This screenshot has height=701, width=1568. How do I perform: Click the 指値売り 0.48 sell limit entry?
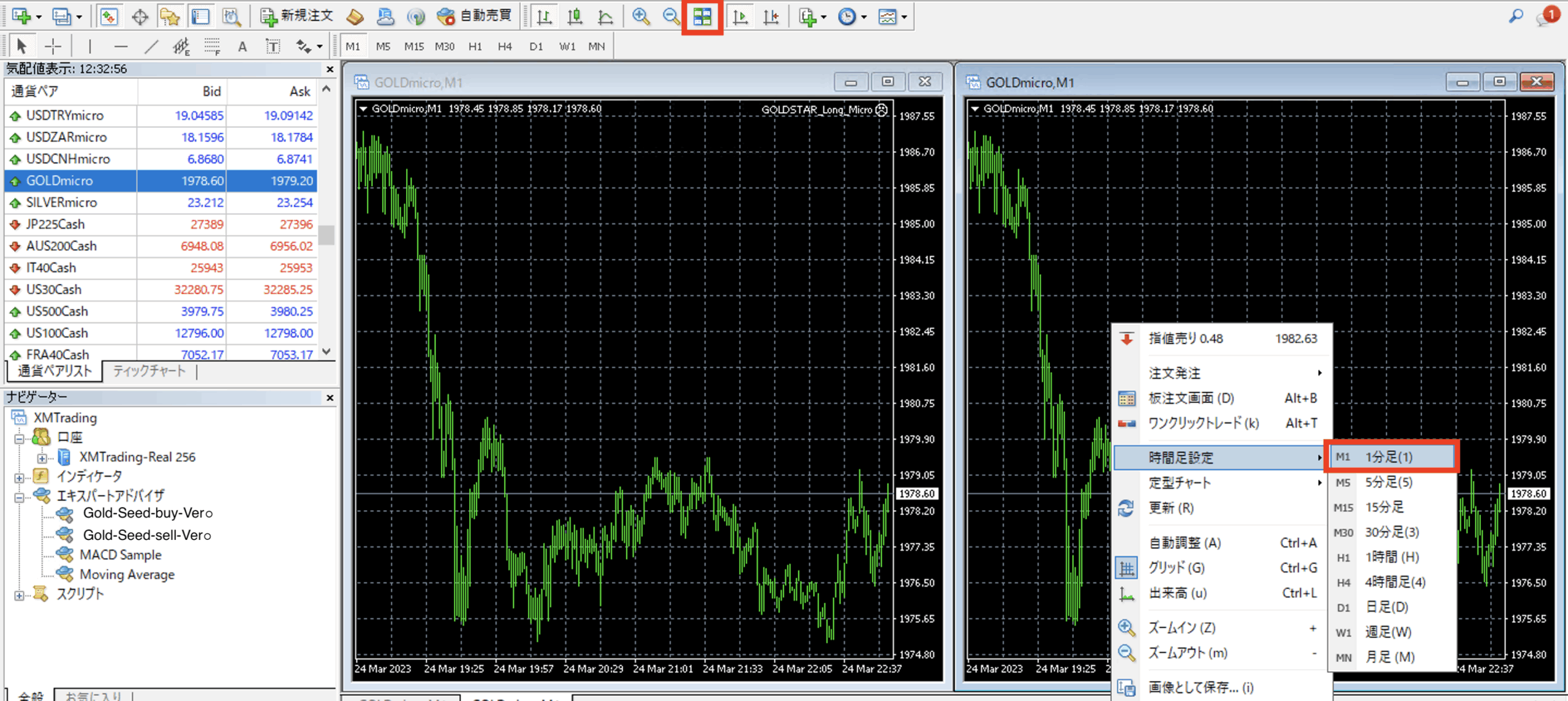(1223, 339)
